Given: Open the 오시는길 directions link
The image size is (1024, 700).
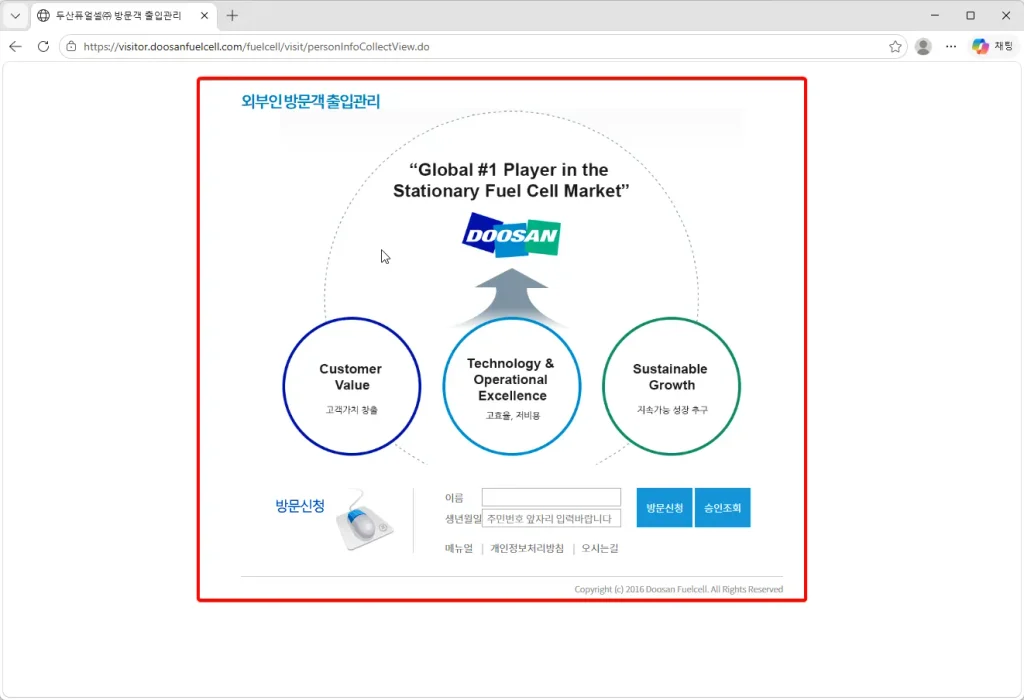Looking at the screenshot, I should tap(600, 549).
